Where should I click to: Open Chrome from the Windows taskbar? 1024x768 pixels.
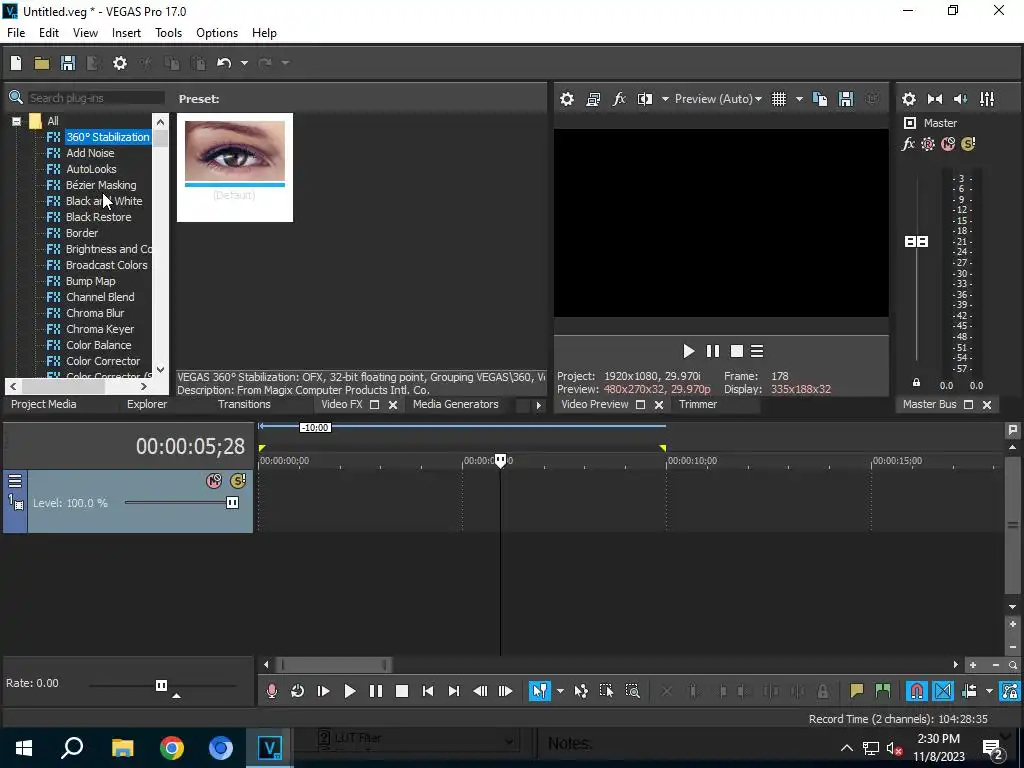[x=172, y=748]
